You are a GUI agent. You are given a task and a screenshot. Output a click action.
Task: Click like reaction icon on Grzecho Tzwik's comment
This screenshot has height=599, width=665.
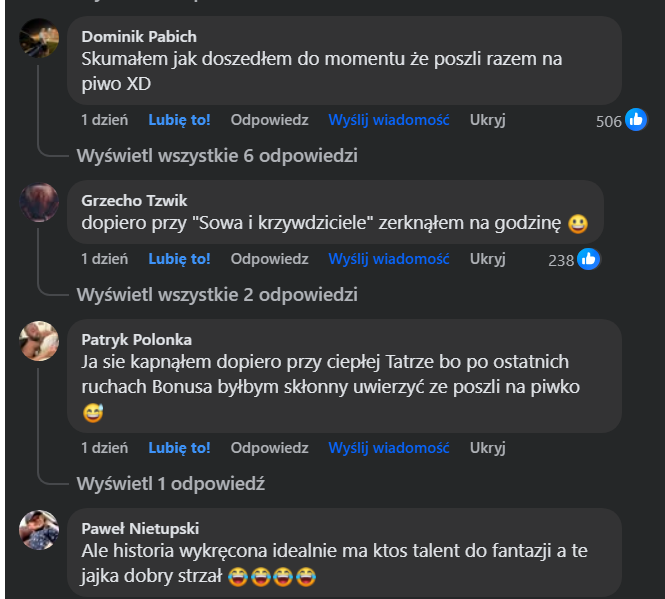(588, 260)
